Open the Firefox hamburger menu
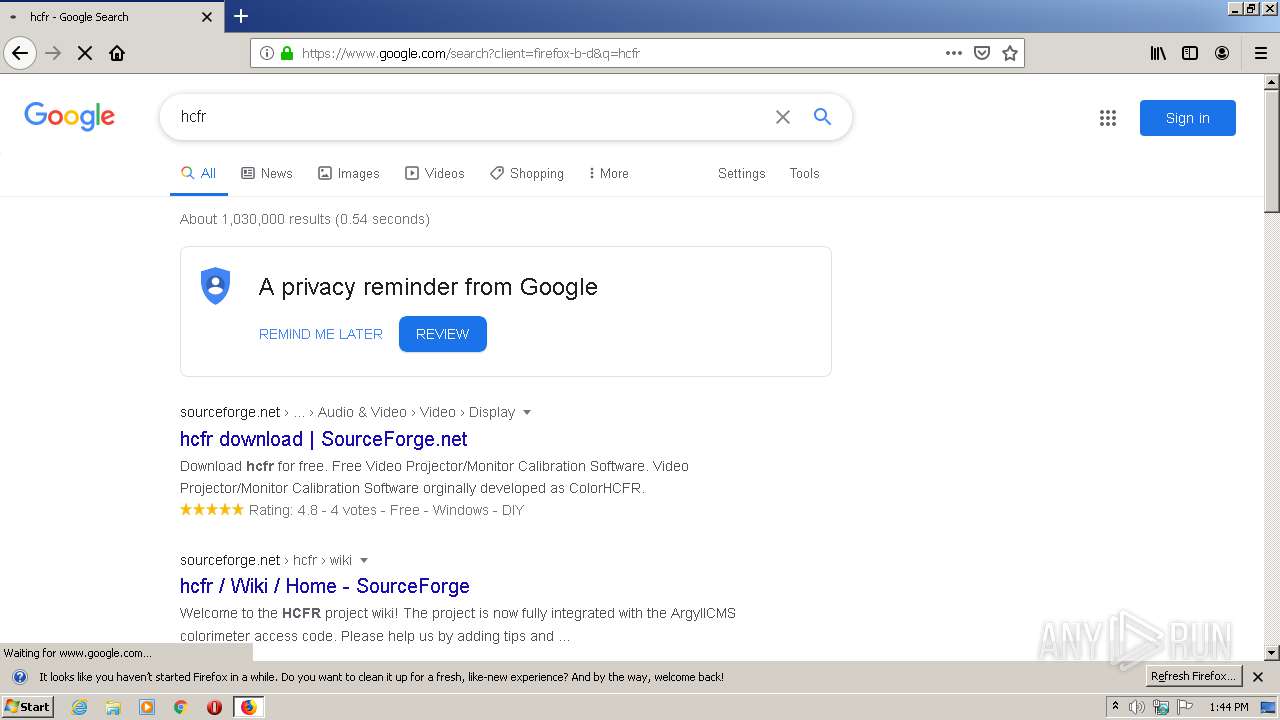1280x720 pixels. coord(1261,53)
